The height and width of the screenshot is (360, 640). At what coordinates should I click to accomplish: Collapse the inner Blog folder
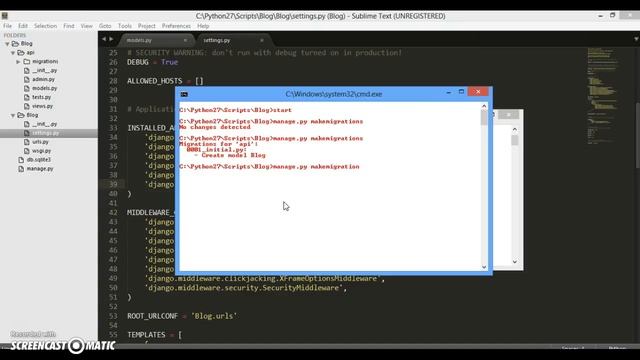click(x=13, y=116)
